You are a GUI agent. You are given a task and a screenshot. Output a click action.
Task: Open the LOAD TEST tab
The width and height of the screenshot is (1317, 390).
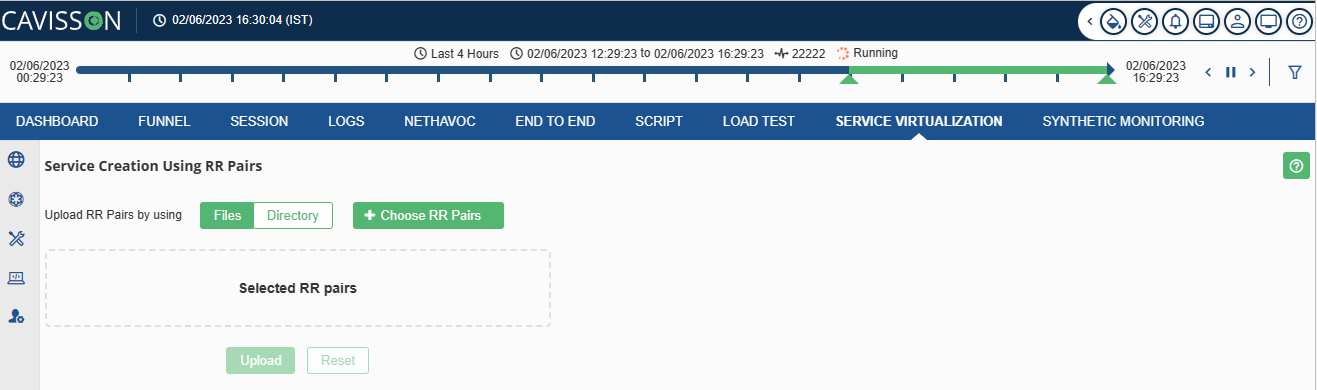coord(759,121)
